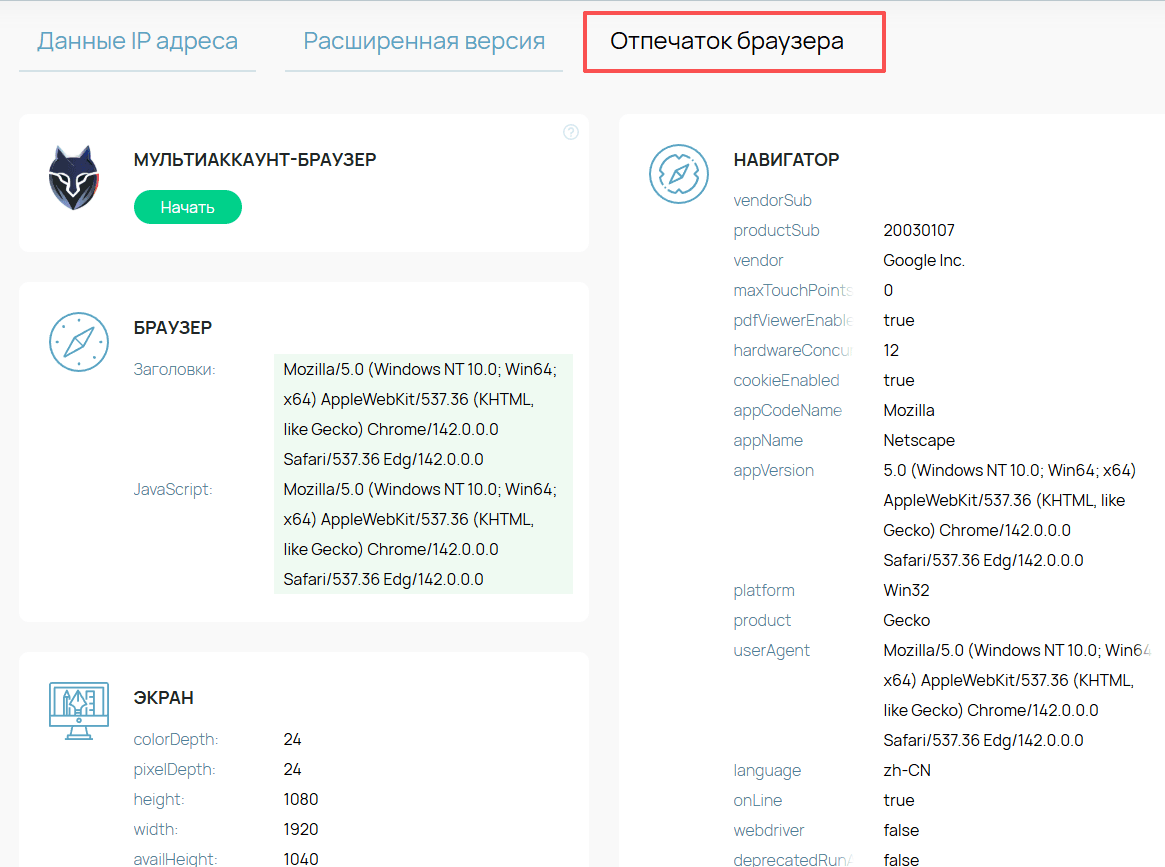The image size is (1165, 867).
Task: Open the Данные IP адреса tab
Action: (137, 42)
